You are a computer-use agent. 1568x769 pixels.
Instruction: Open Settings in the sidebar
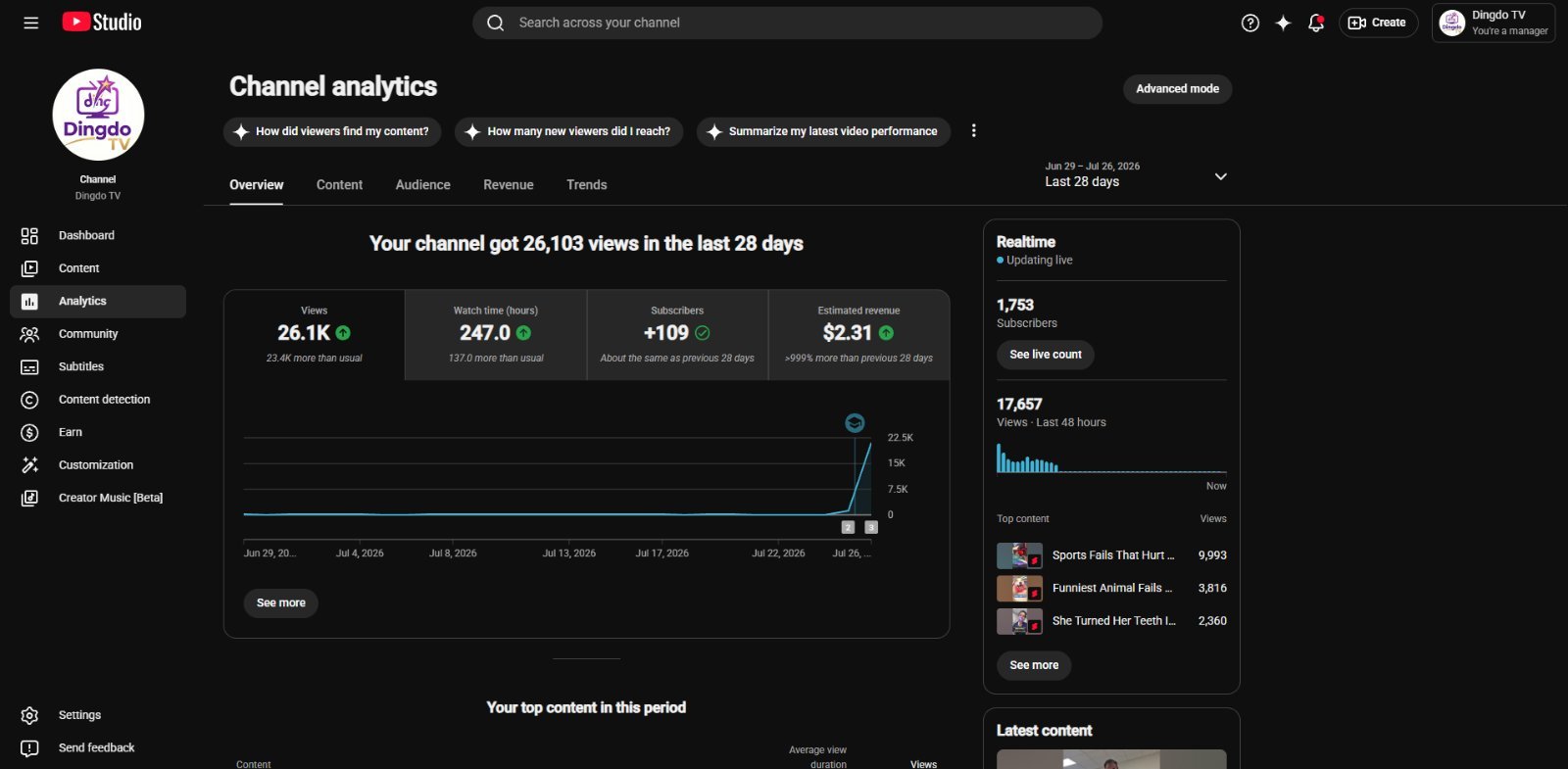pos(98,715)
